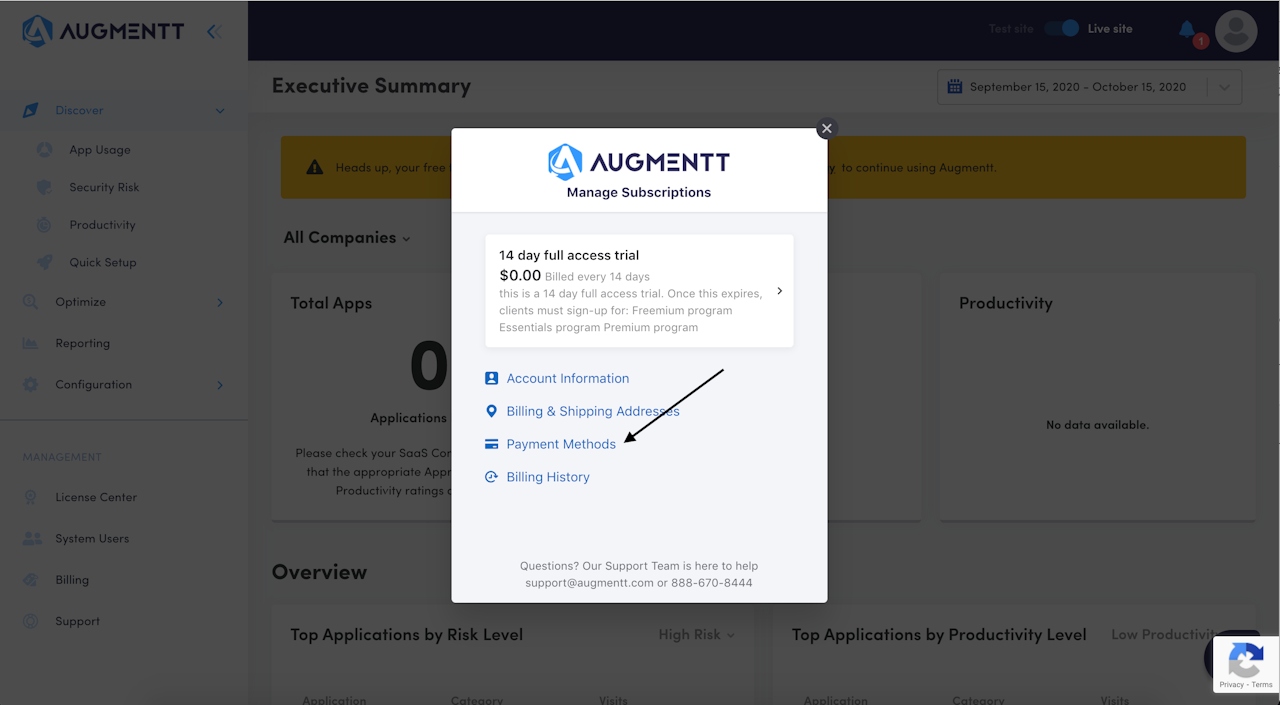Image resolution: width=1280 pixels, height=705 pixels.
Task: Click the Productivity sidebar icon
Action: 44,225
